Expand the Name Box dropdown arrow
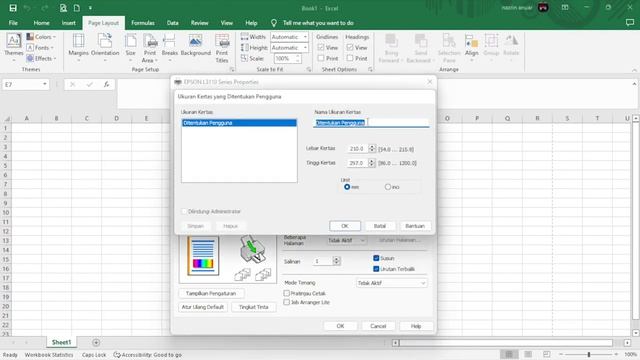The width and height of the screenshot is (640, 360). 44,84
